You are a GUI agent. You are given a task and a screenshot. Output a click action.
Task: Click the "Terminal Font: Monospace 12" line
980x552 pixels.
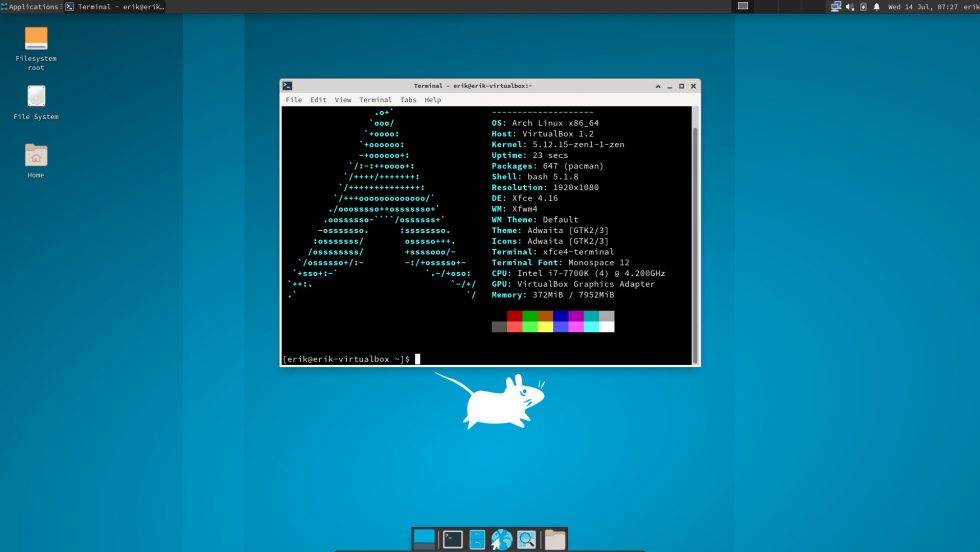(561, 263)
